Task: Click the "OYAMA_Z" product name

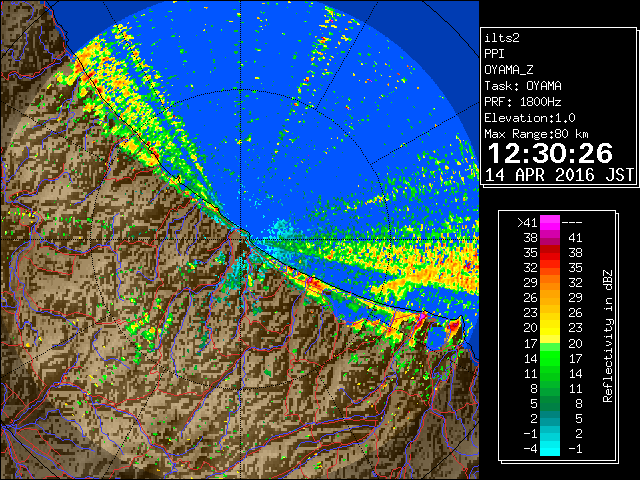Action: 509,70
